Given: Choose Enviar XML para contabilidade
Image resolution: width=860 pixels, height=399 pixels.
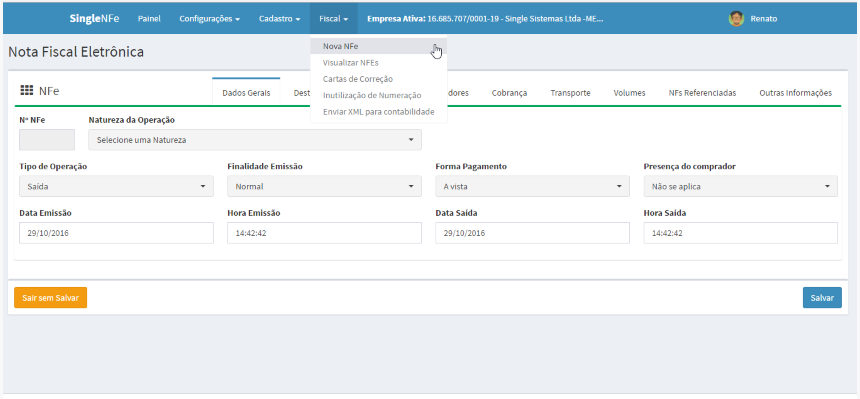Looking at the screenshot, I should (378, 112).
